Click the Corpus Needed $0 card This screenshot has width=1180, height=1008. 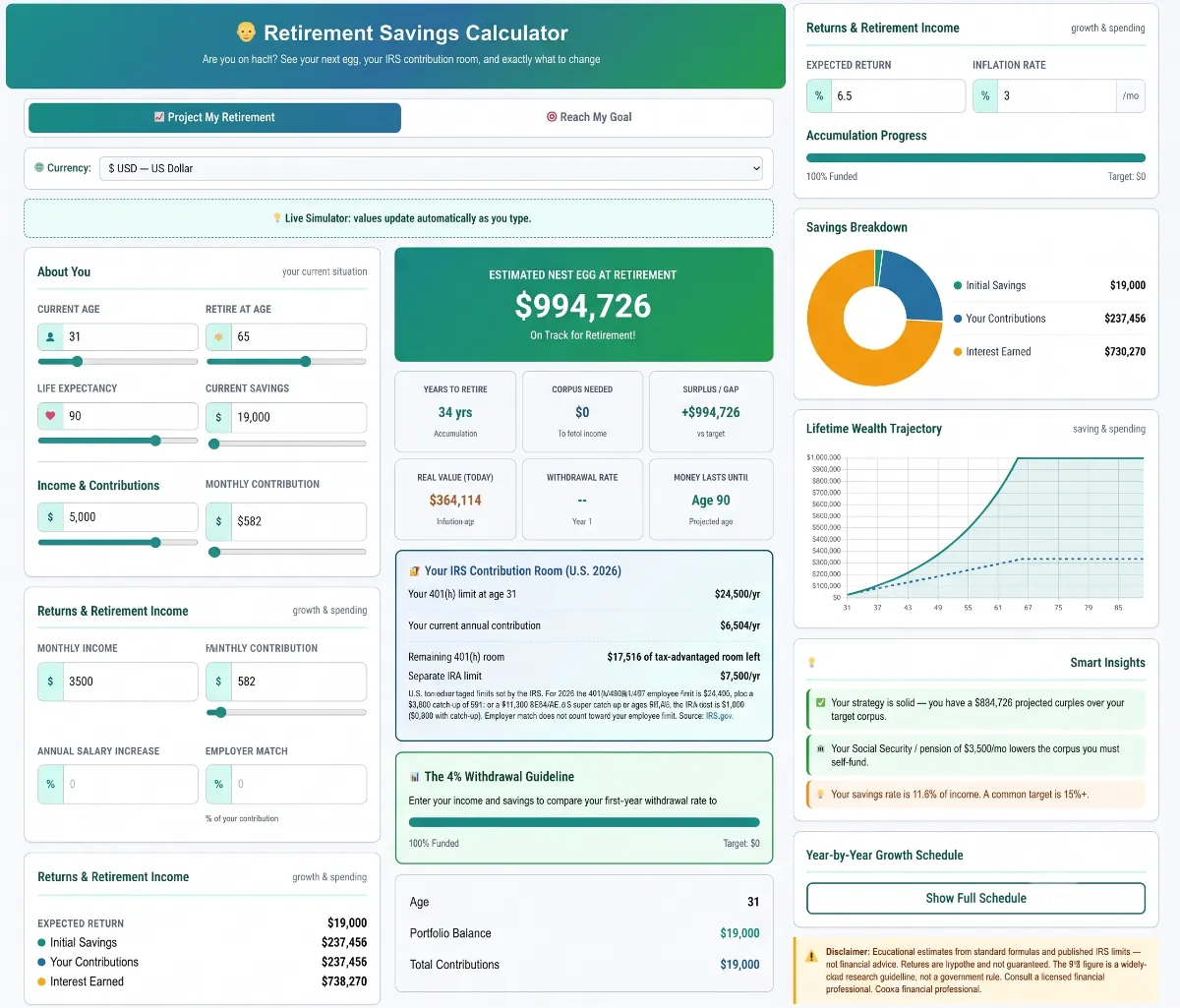pyautogui.click(x=582, y=411)
